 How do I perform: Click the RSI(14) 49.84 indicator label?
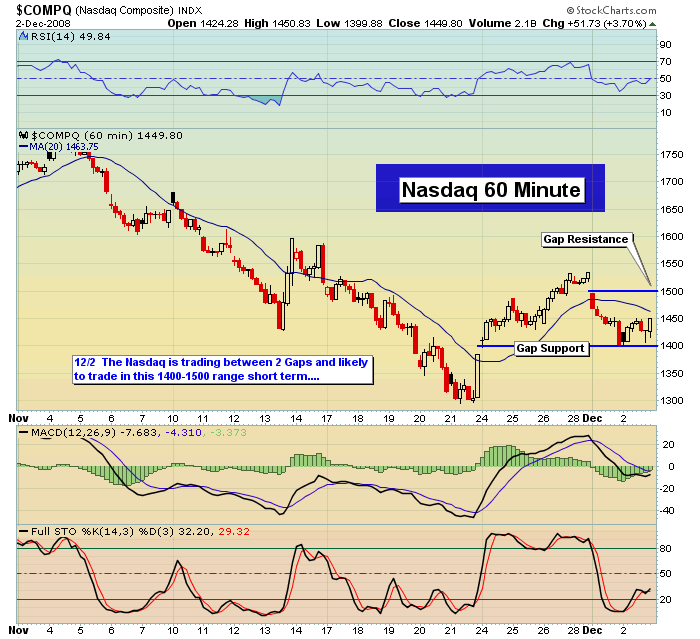(x=71, y=37)
